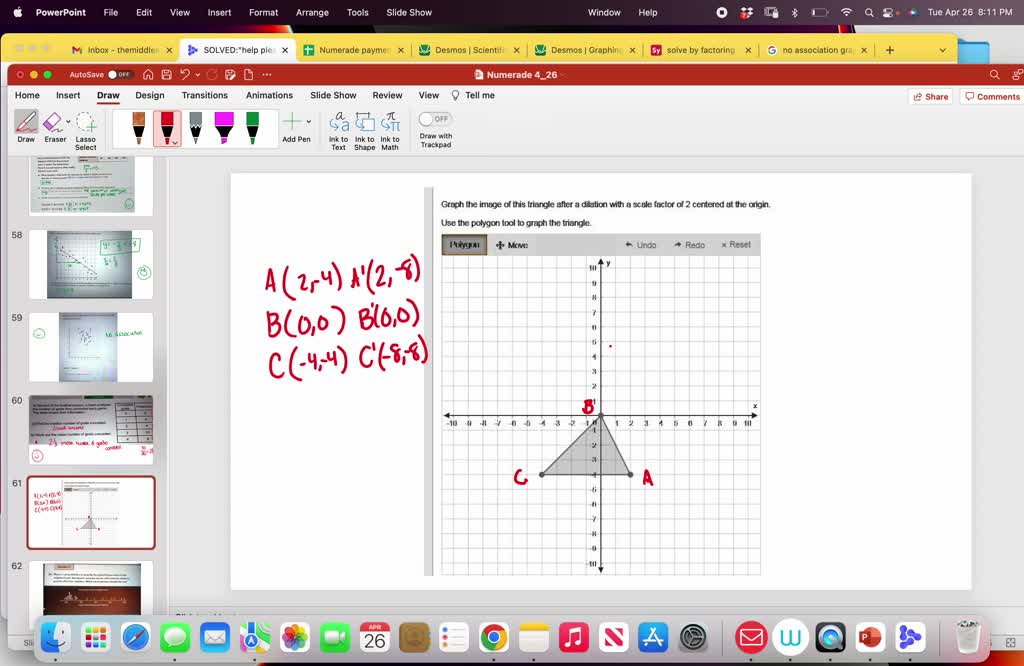Image resolution: width=1024 pixels, height=666 pixels.
Task: Open the Eraser tool dropdown arrow
Action: pos(68,120)
